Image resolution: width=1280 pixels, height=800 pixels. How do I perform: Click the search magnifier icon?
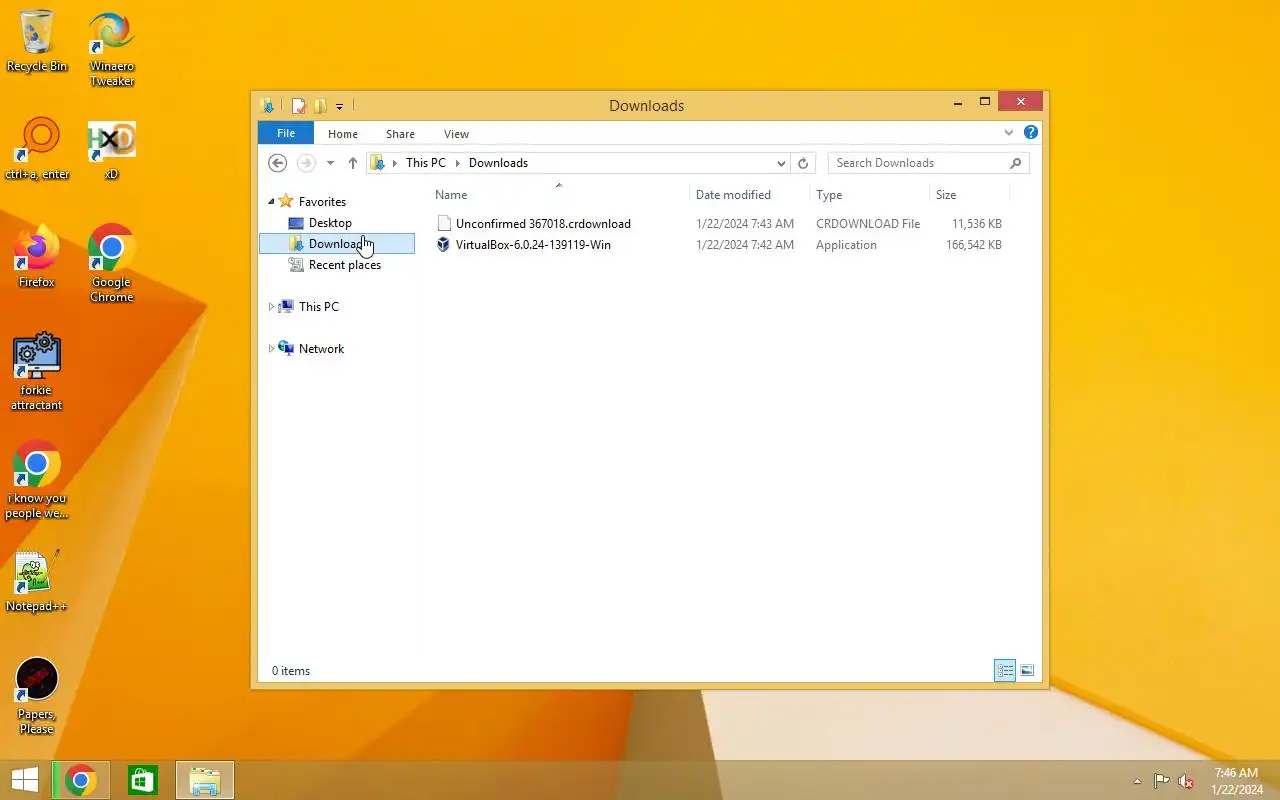coord(1016,163)
